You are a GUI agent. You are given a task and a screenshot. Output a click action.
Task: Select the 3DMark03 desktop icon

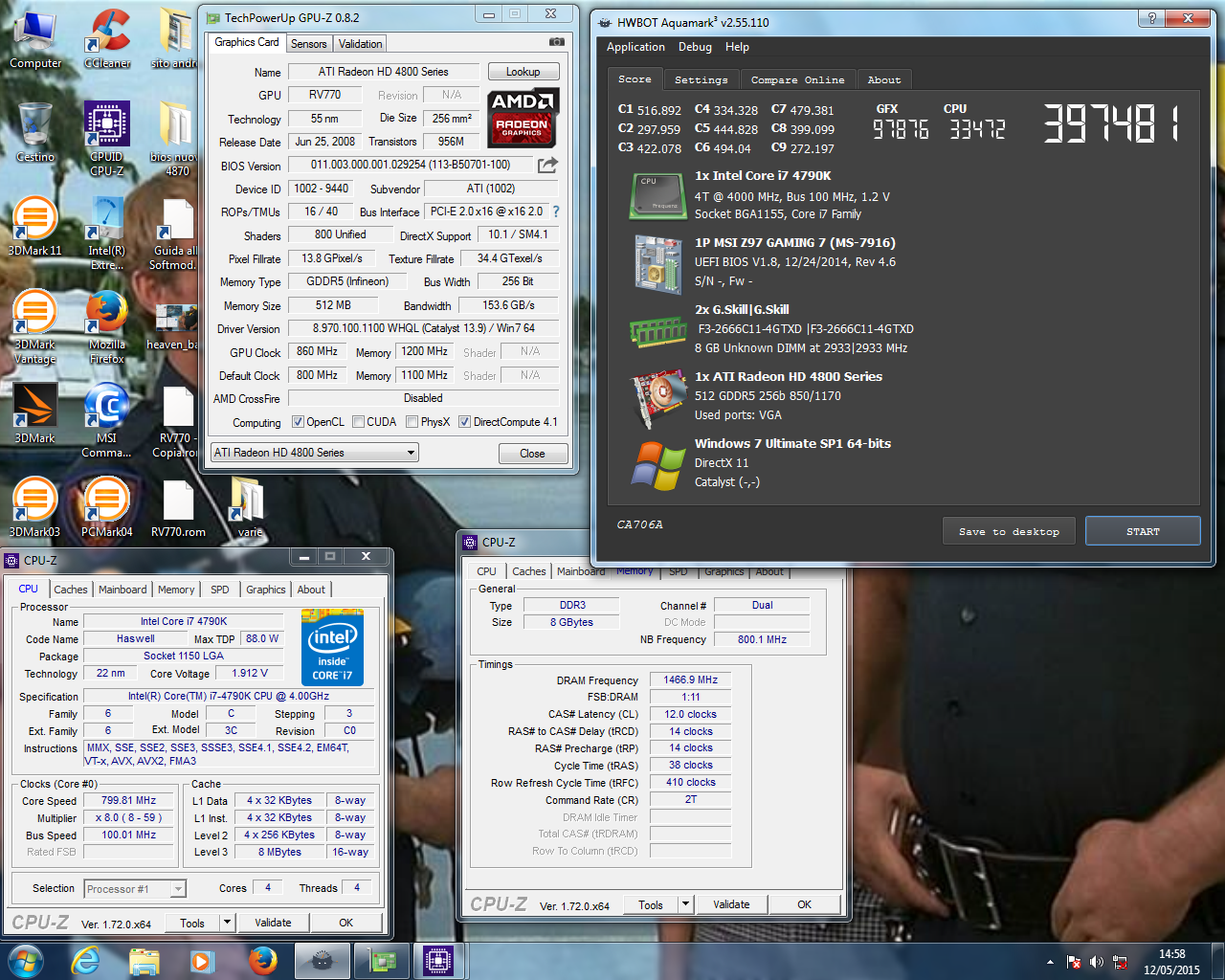pyautogui.click(x=34, y=507)
